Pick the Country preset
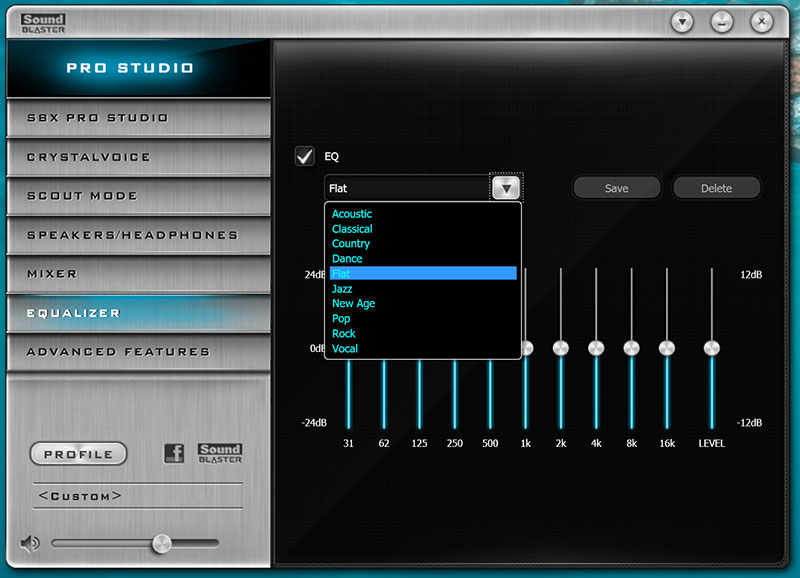The width and height of the screenshot is (800, 578). tap(423, 243)
